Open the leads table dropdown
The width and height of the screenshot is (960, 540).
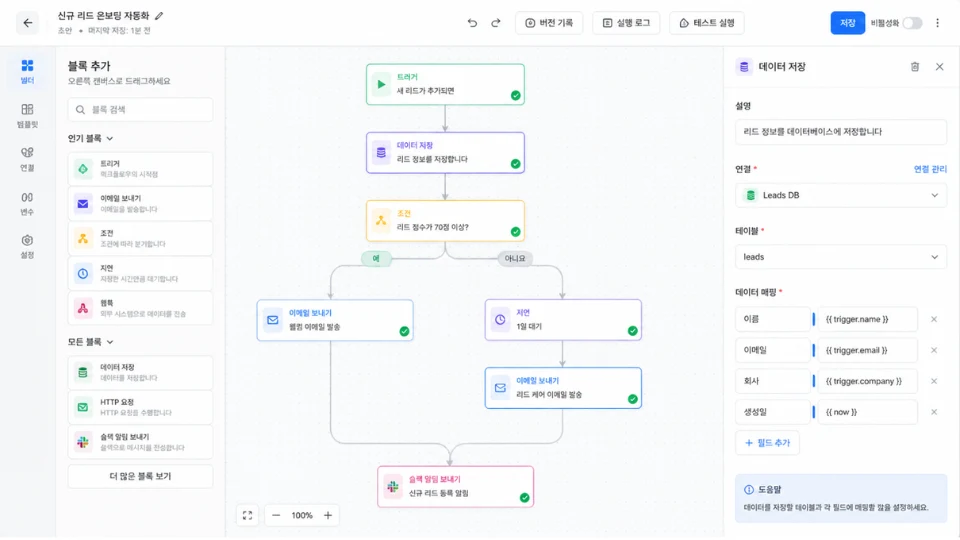tap(841, 257)
